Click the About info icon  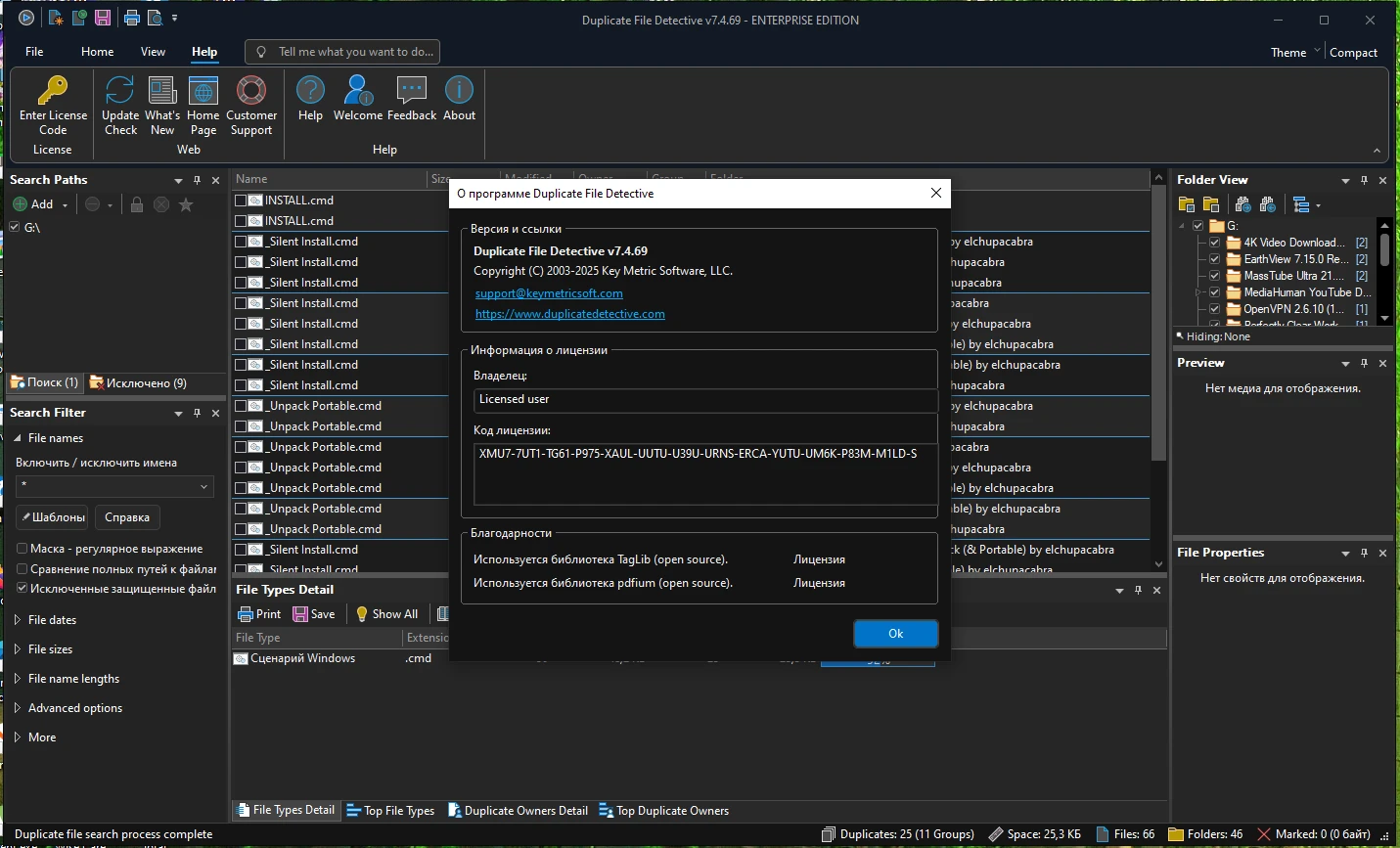coord(459,92)
